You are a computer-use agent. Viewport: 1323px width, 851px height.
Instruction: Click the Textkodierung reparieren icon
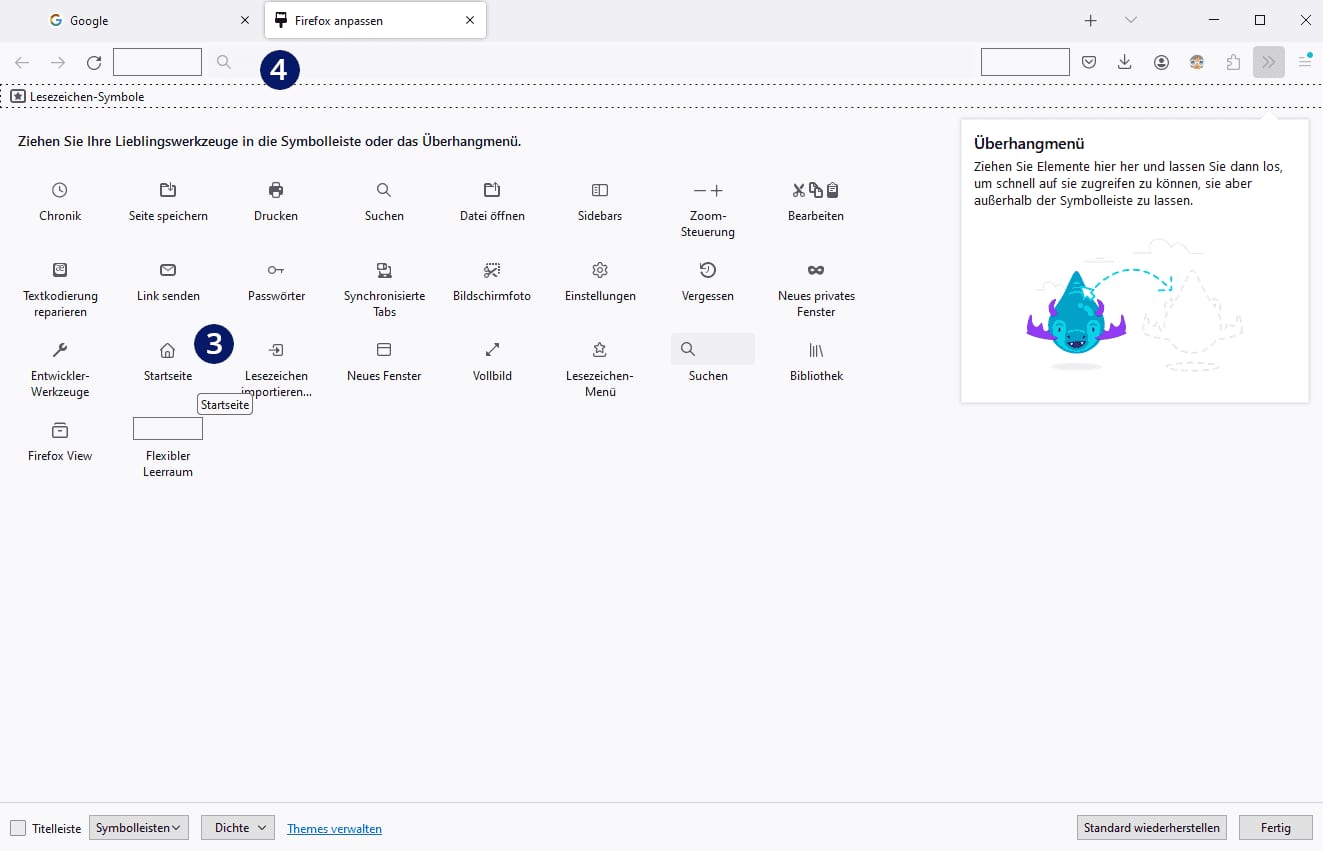60,270
